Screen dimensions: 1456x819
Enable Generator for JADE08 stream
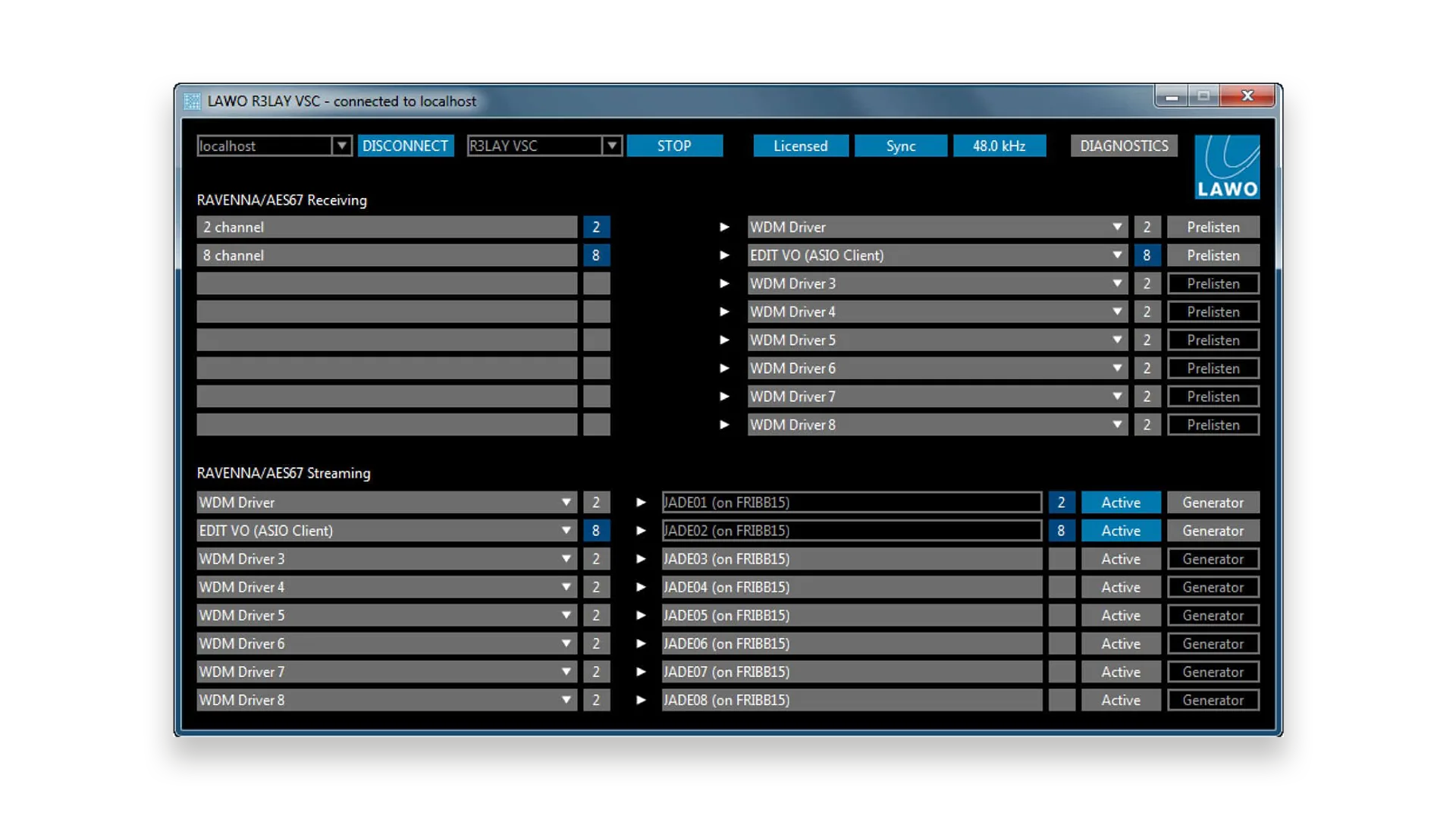click(x=1213, y=700)
